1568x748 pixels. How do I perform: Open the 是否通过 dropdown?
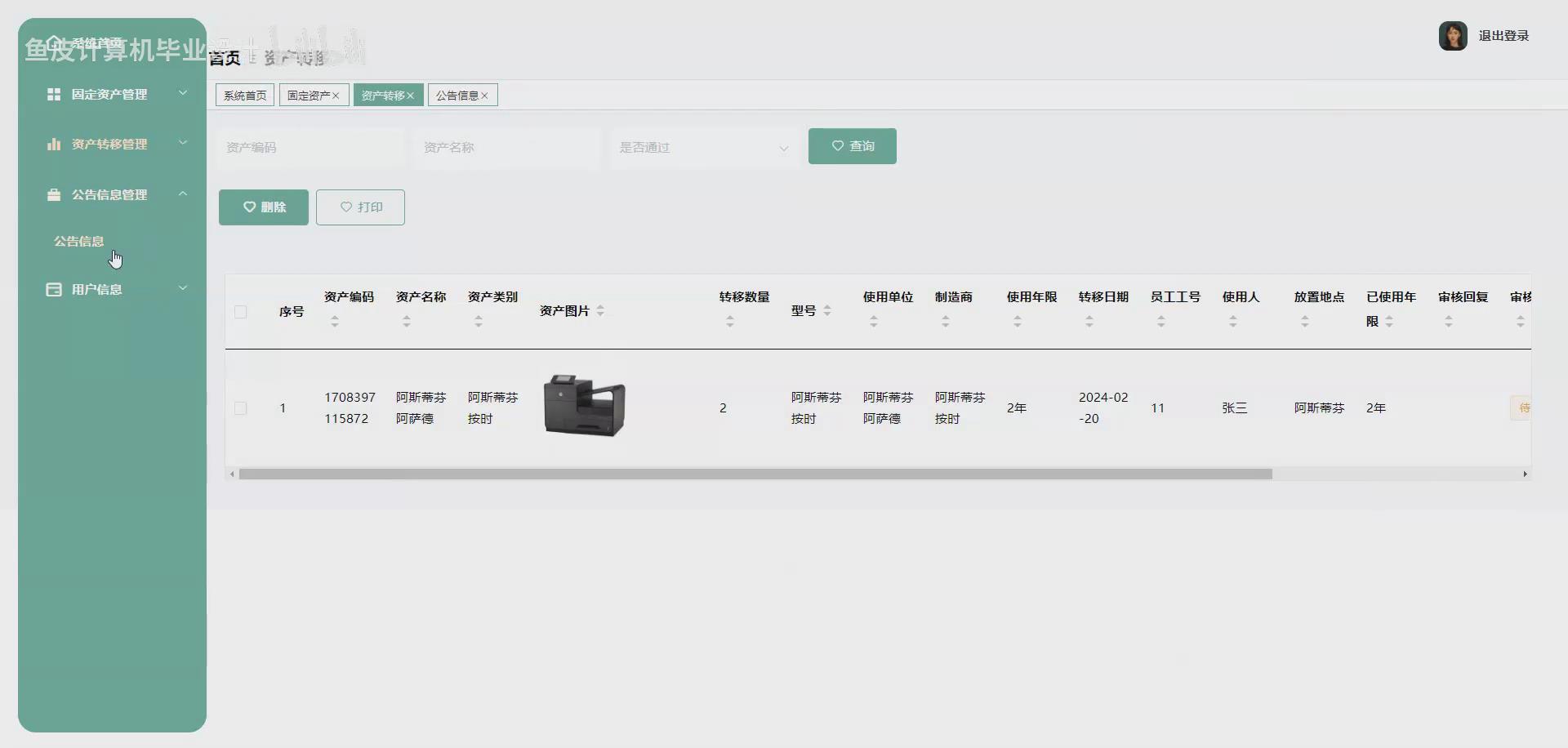(702, 148)
